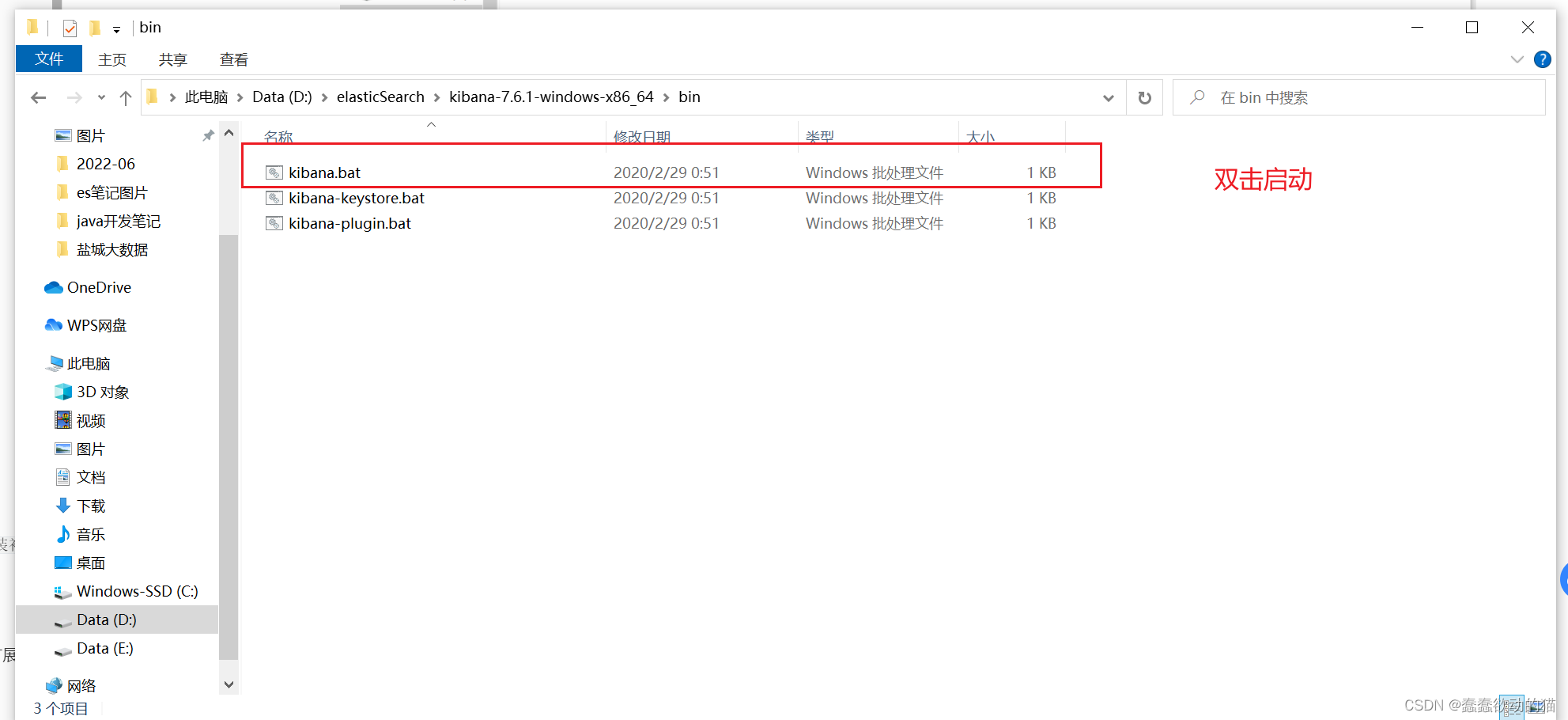
Task: Click the date cell of kibana-plugin.bat
Action: coord(667,223)
